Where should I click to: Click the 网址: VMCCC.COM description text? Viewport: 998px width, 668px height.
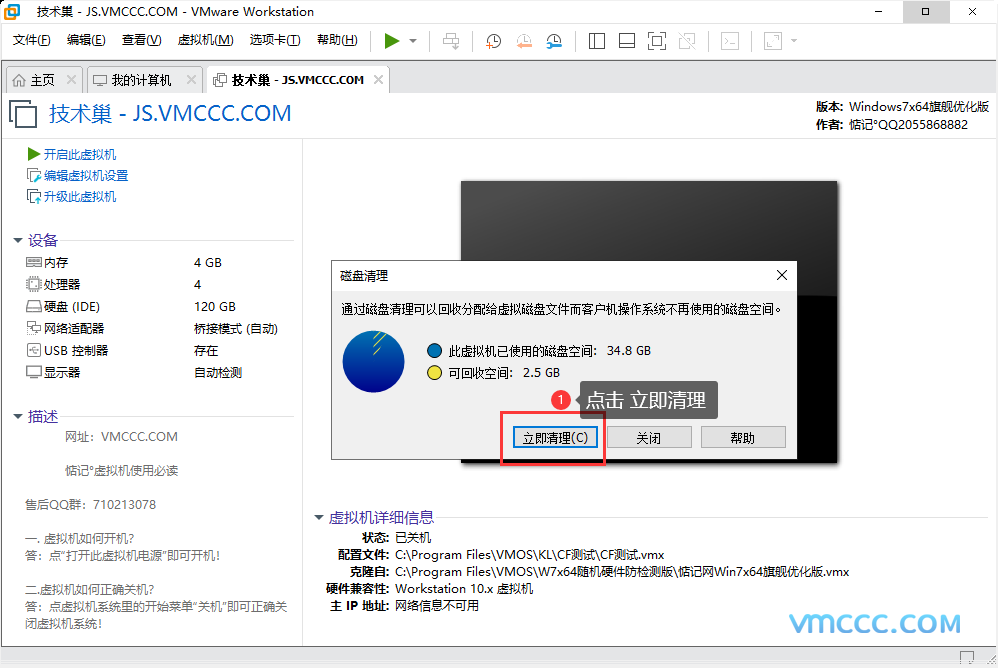pyautogui.click(x=121, y=436)
